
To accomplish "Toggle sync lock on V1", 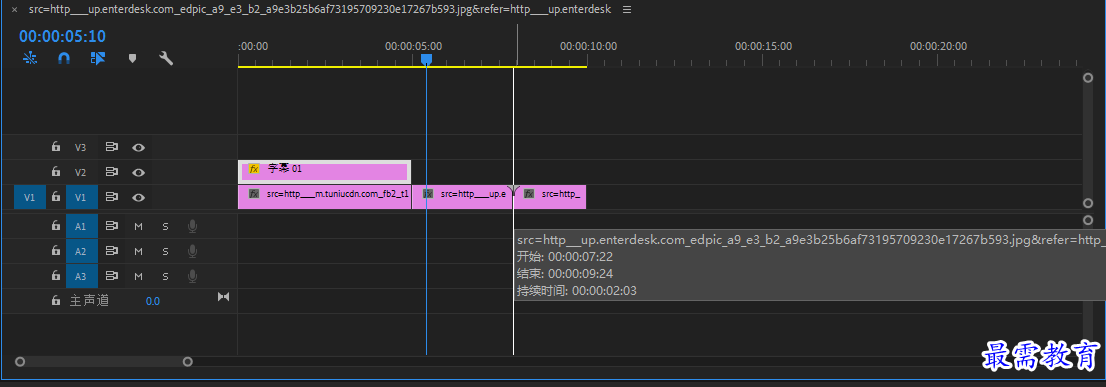I will 111,197.
